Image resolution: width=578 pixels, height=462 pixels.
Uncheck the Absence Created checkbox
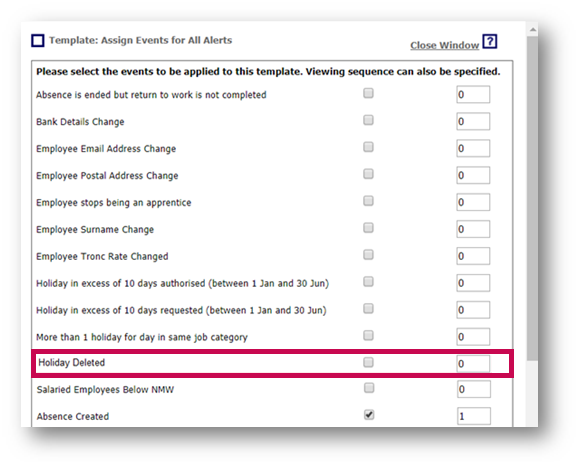click(x=369, y=414)
